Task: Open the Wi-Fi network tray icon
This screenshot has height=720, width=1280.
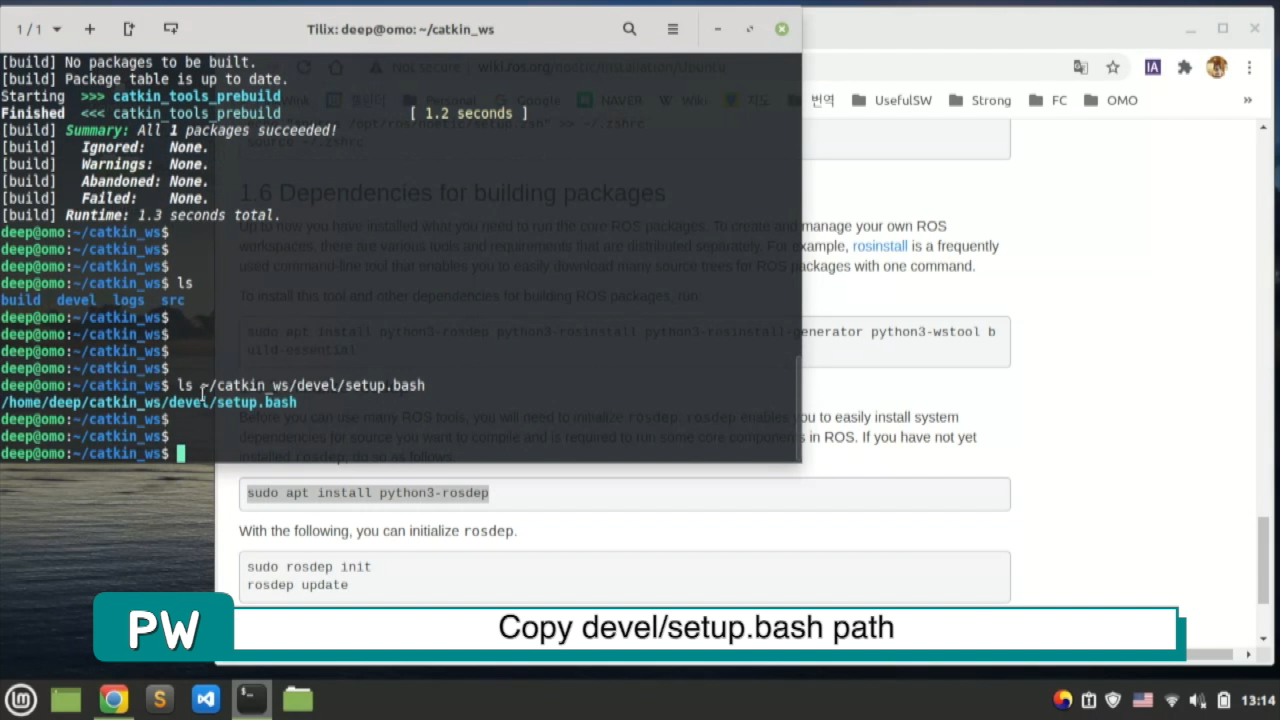Action: pos(1172,700)
